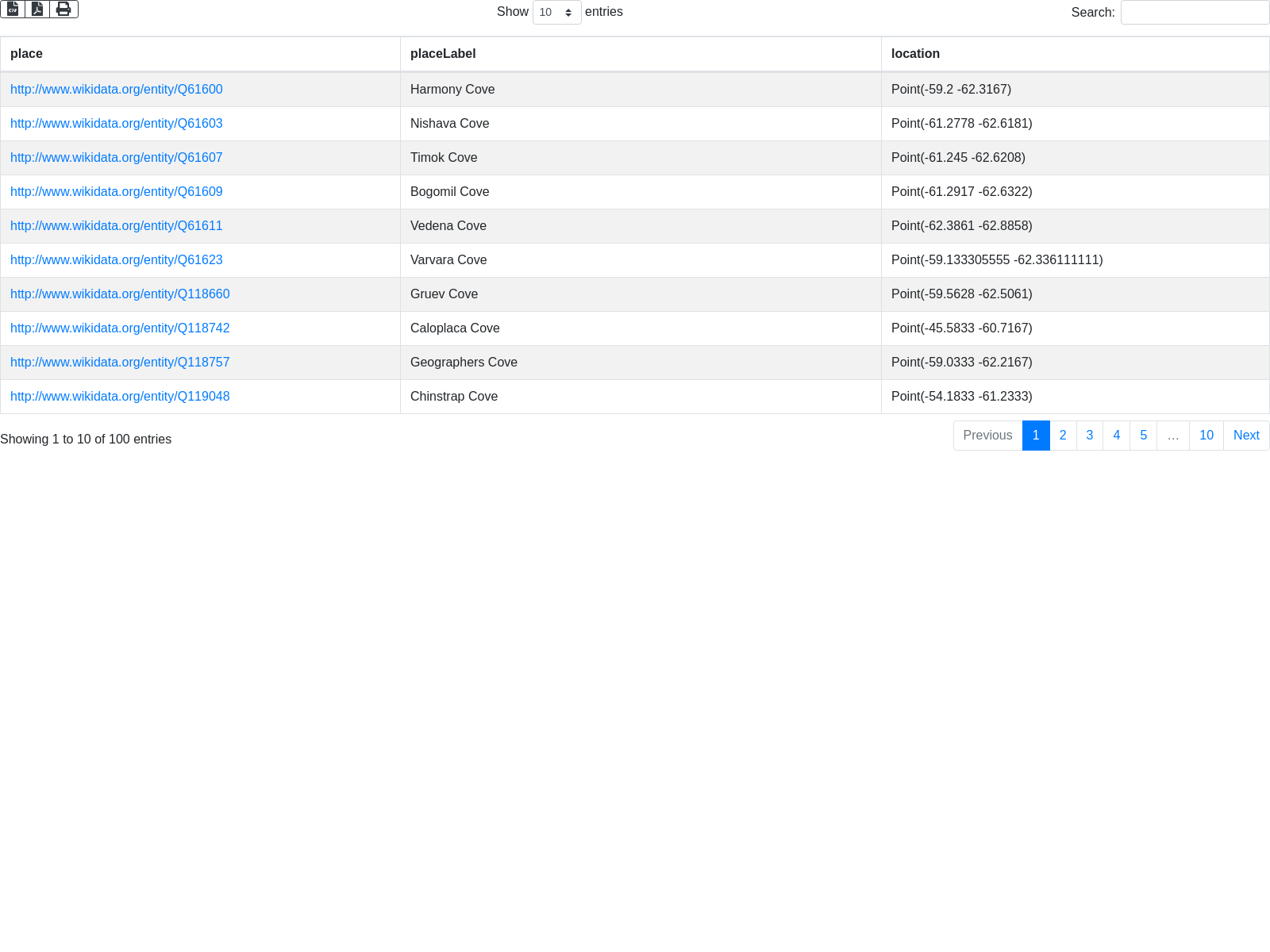Sort by the placeLabel column header

[641, 54]
